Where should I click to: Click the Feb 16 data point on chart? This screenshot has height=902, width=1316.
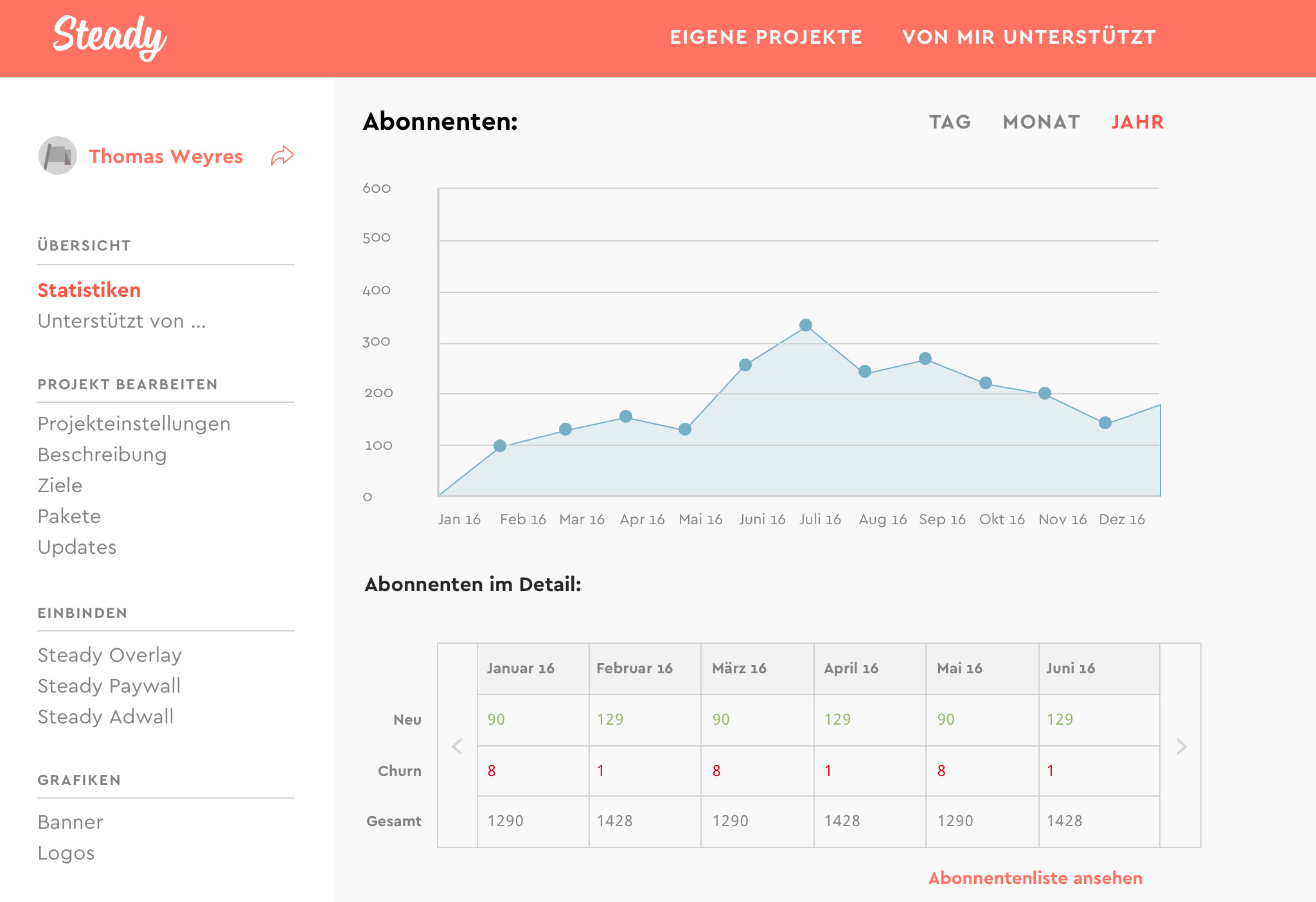500,446
